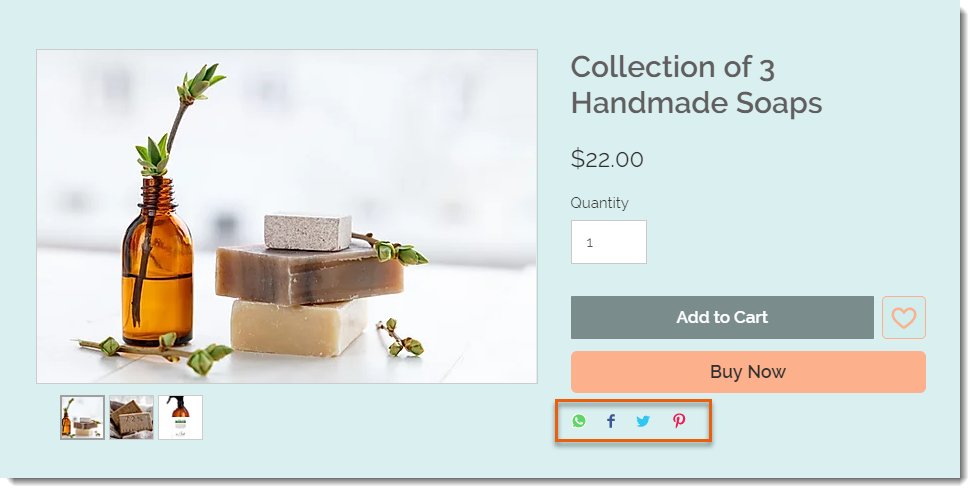The width and height of the screenshot is (975, 493).
Task: Click the Collection of 3 Handmade Soaps title
Action: [x=696, y=85]
